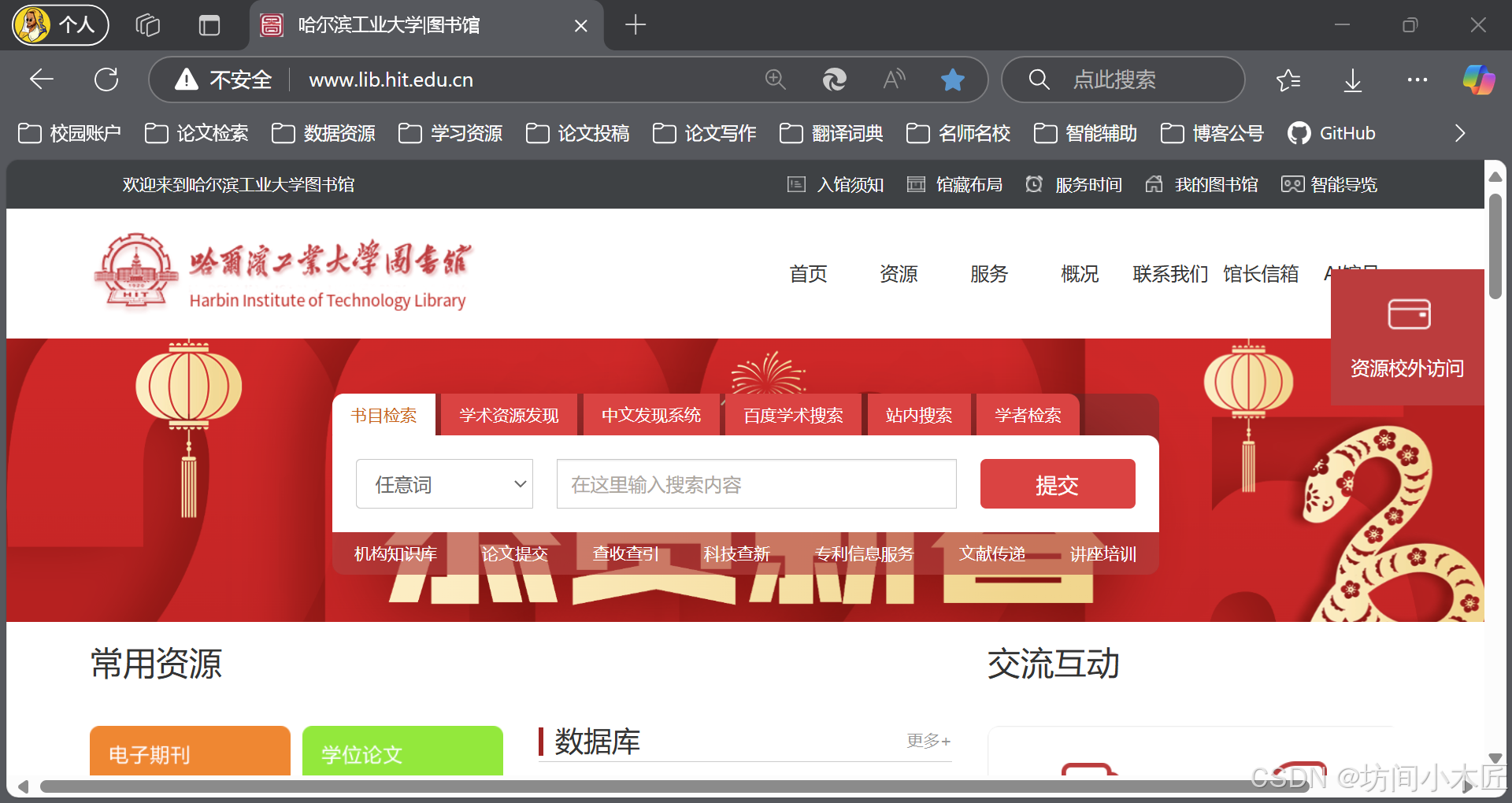Open the 数据资源 bookmark folder
1512x803 pixels.
pyautogui.click(x=323, y=133)
